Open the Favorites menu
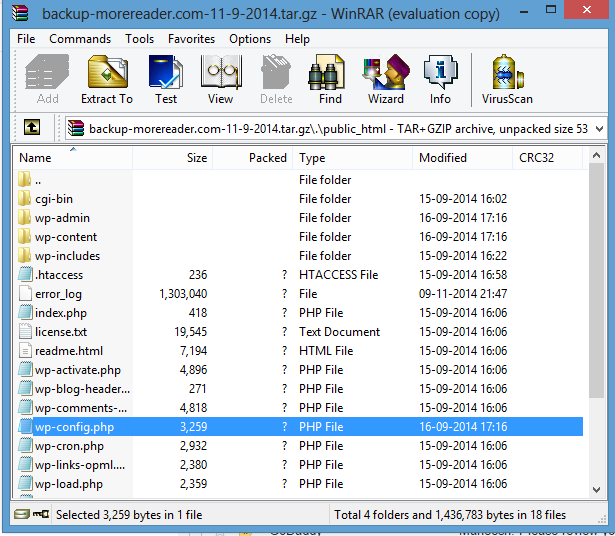The width and height of the screenshot is (615, 536). [x=191, y=39]
